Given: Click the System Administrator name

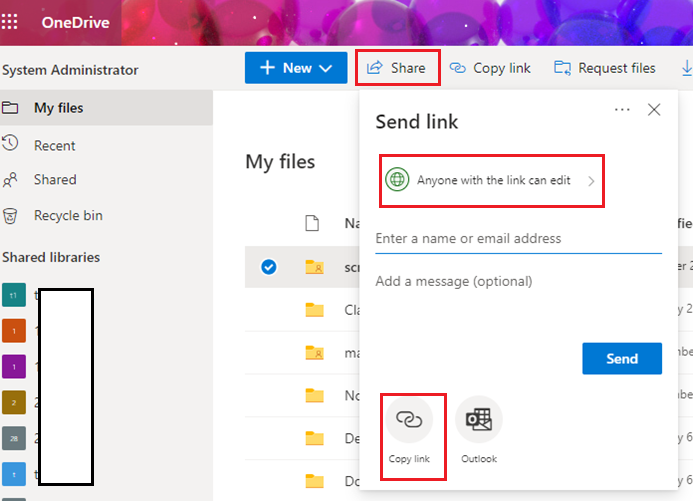Looking at the screenshot, I should point(70,70).
